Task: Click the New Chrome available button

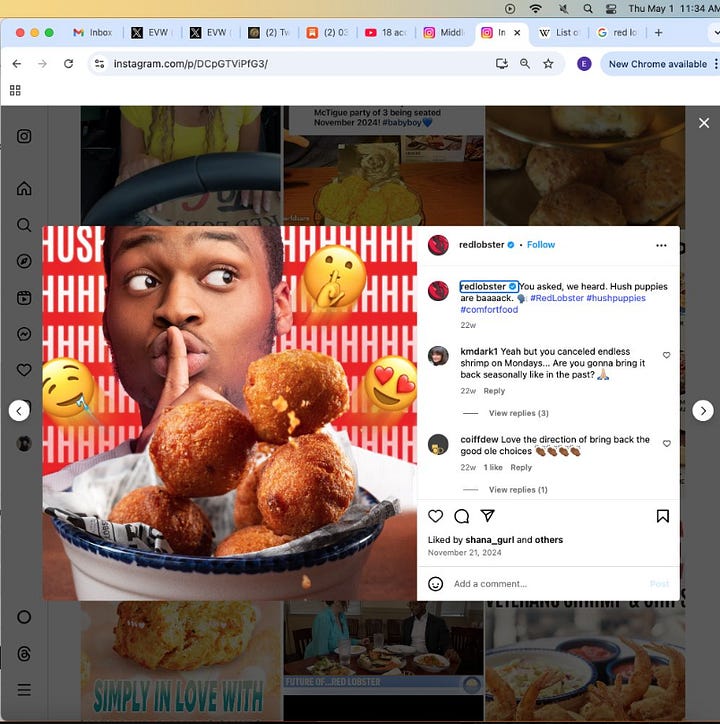Action: (x=658, y=64)
